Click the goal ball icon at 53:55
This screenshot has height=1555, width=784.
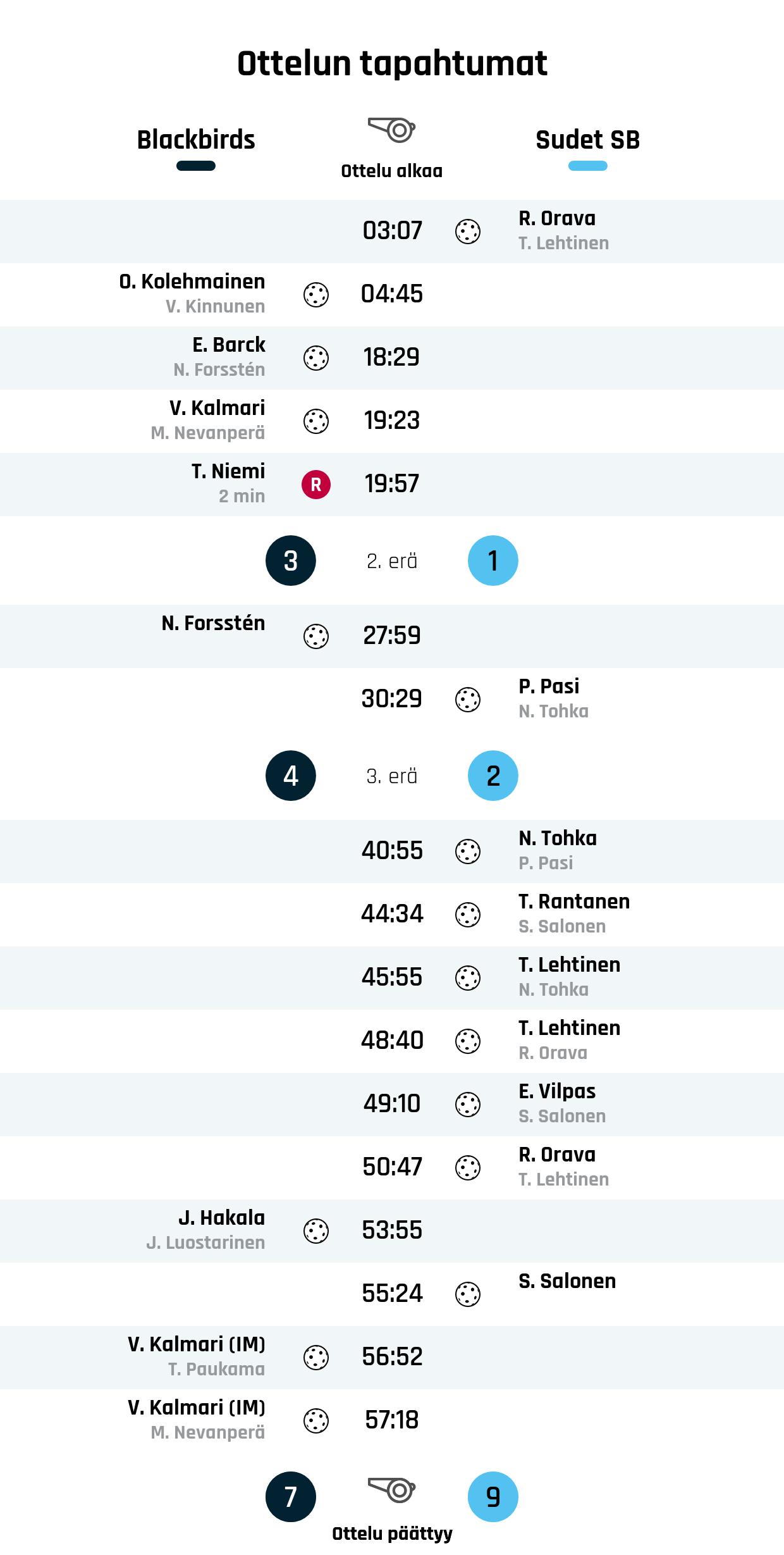[316, 1231]
